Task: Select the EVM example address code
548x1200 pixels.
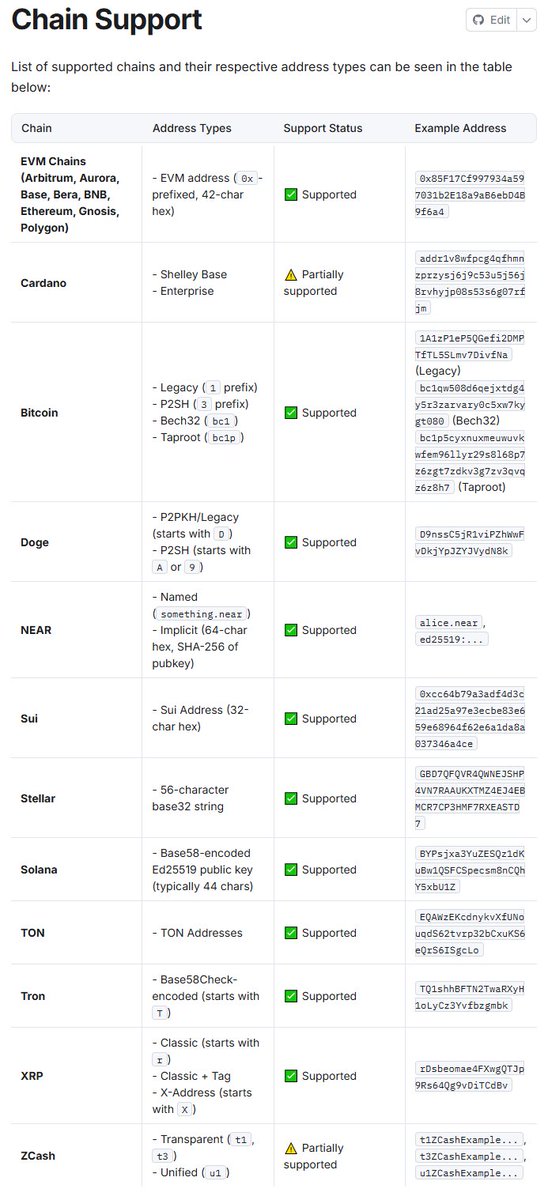Action: tap(472, 194)
